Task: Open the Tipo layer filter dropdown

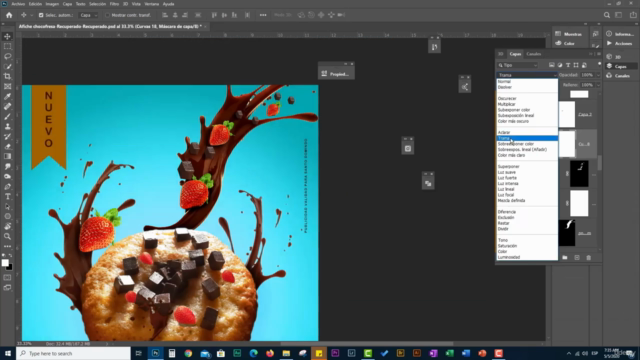Action: pos(518,65)
